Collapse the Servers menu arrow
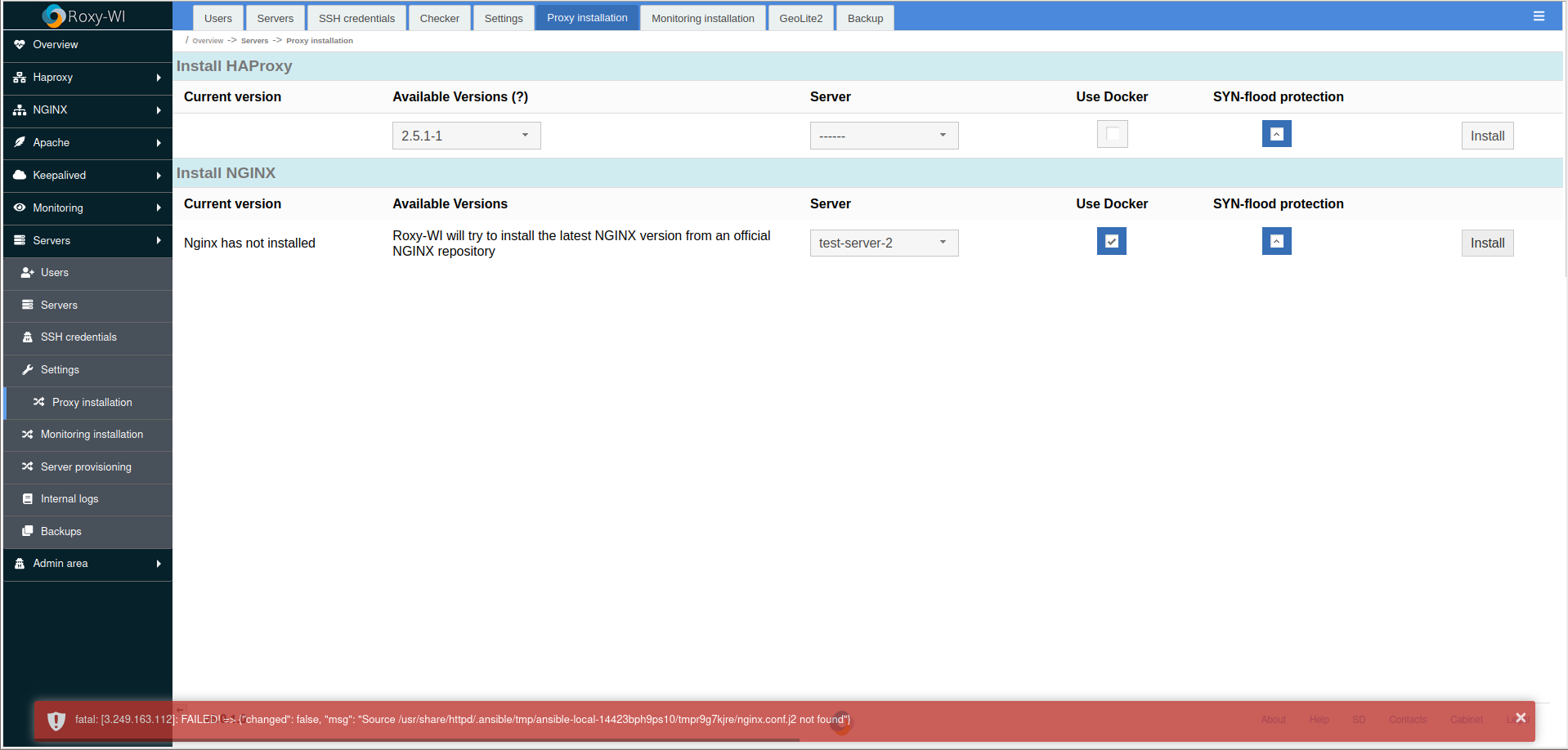Image resolution: width=1568 pixels, height=750 pixels. click(159, 240)
